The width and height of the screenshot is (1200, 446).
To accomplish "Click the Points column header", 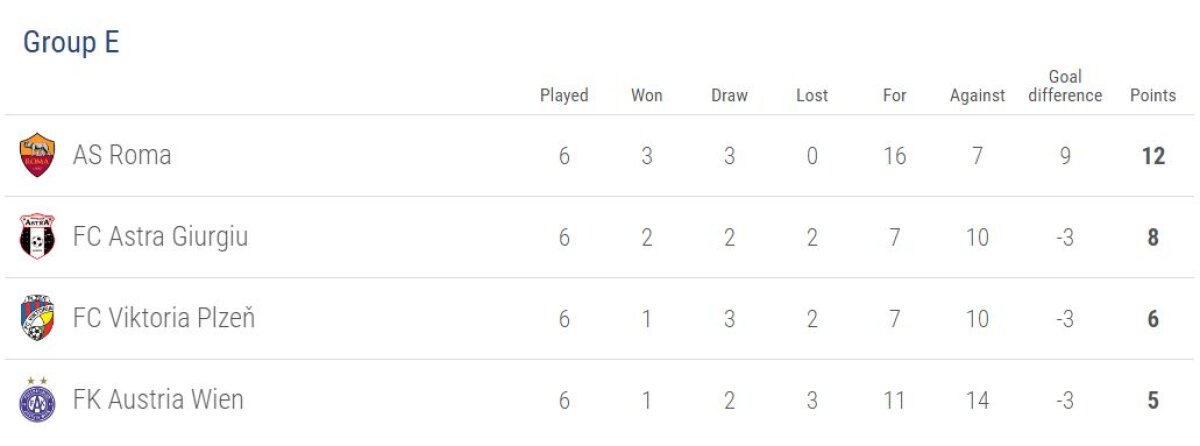I will click(1153, 96).
